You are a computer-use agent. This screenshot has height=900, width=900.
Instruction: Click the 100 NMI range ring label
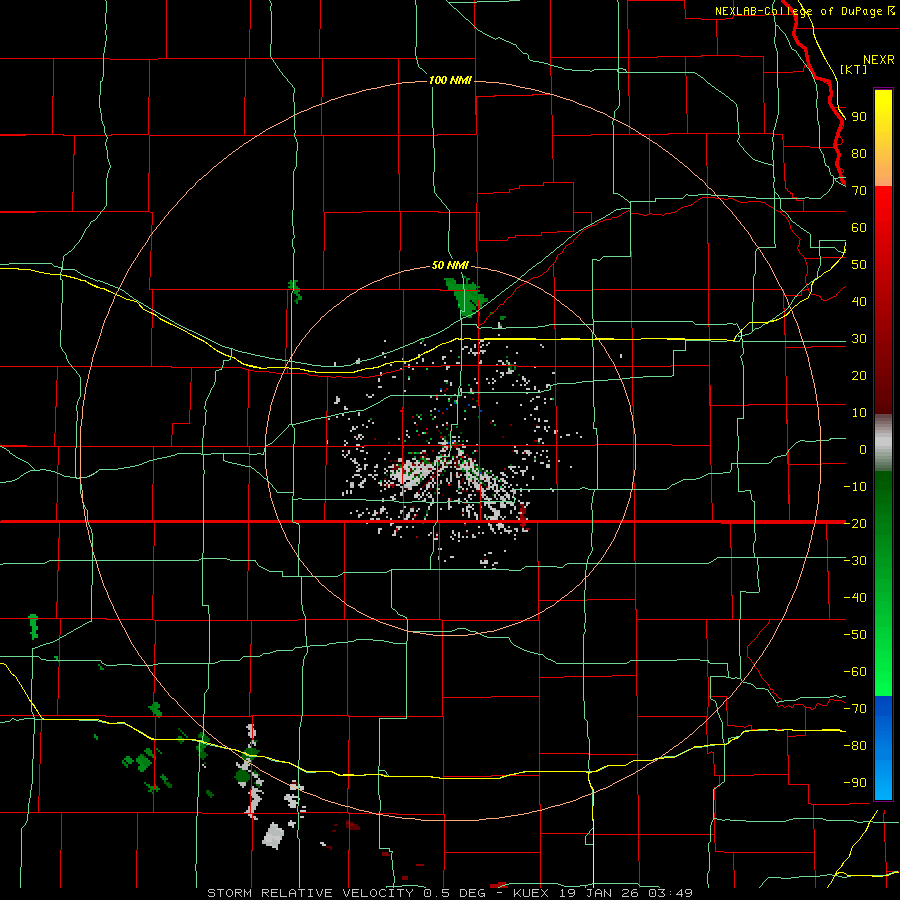click(450, 80)
